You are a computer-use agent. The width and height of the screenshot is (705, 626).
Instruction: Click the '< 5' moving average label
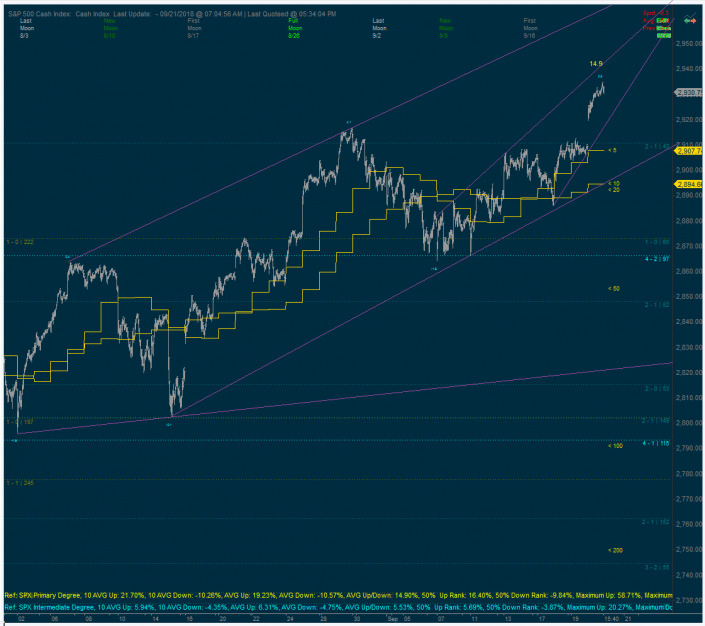[x=612, y=150]
